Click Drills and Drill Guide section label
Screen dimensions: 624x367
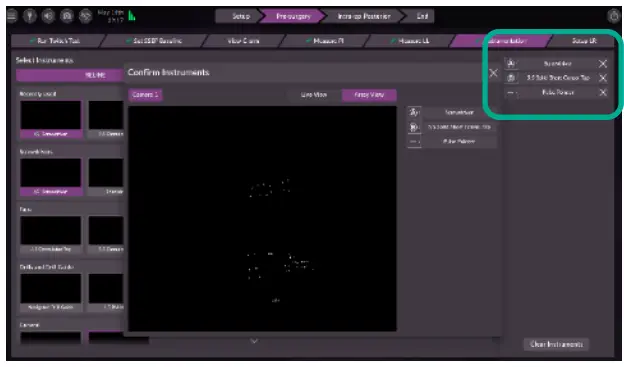click(47, 267)
